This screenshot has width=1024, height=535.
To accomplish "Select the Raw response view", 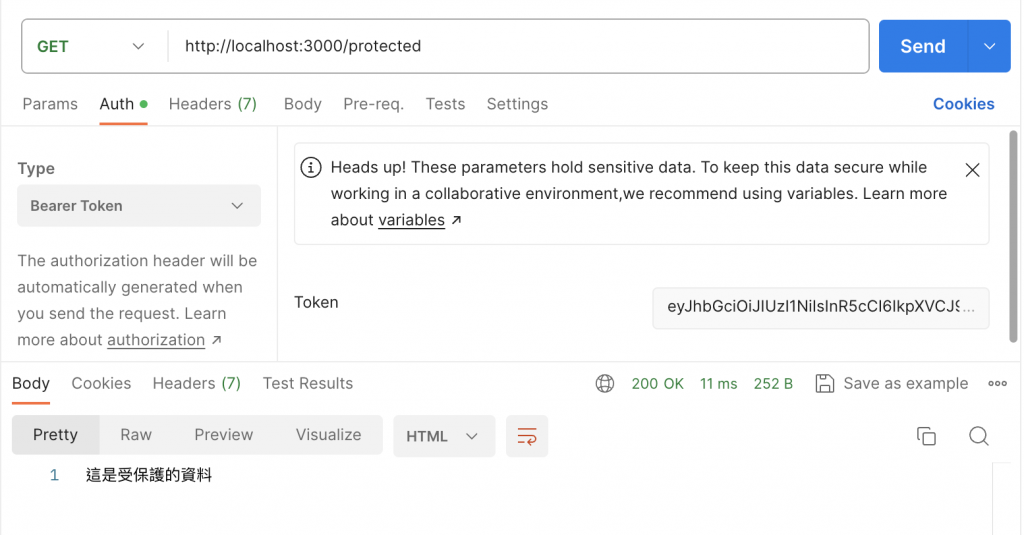I will [136, 435].
